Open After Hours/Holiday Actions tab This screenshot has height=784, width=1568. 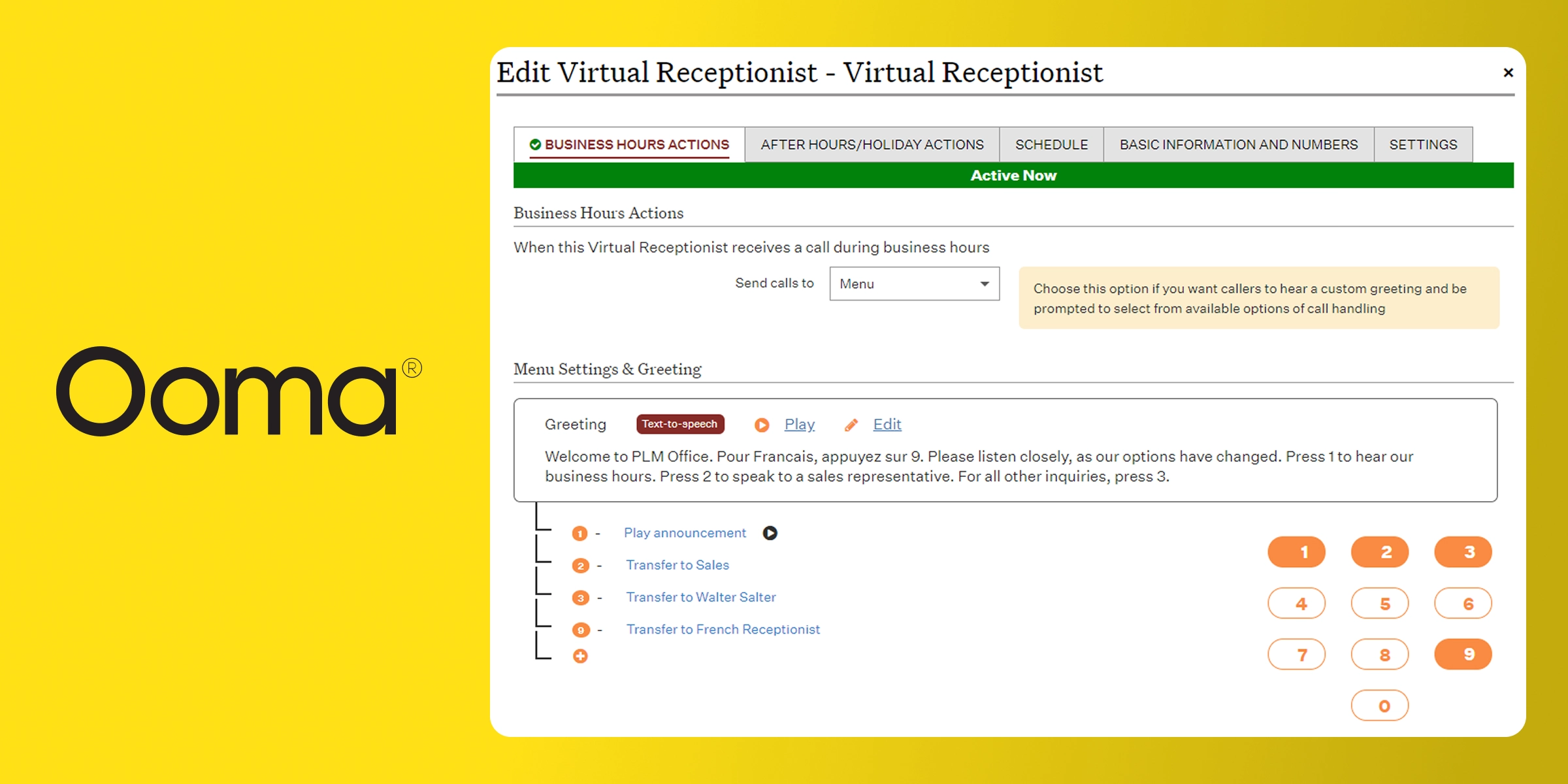(x=872, y=144)
